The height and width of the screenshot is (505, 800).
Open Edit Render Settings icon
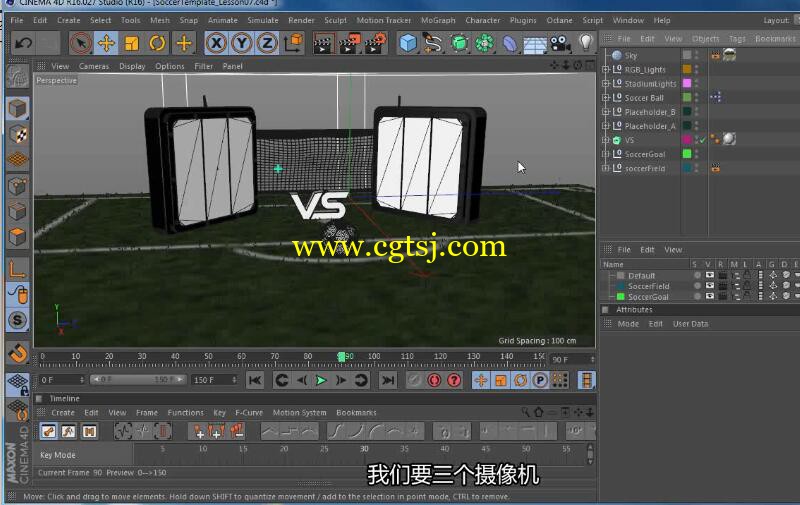376,43
